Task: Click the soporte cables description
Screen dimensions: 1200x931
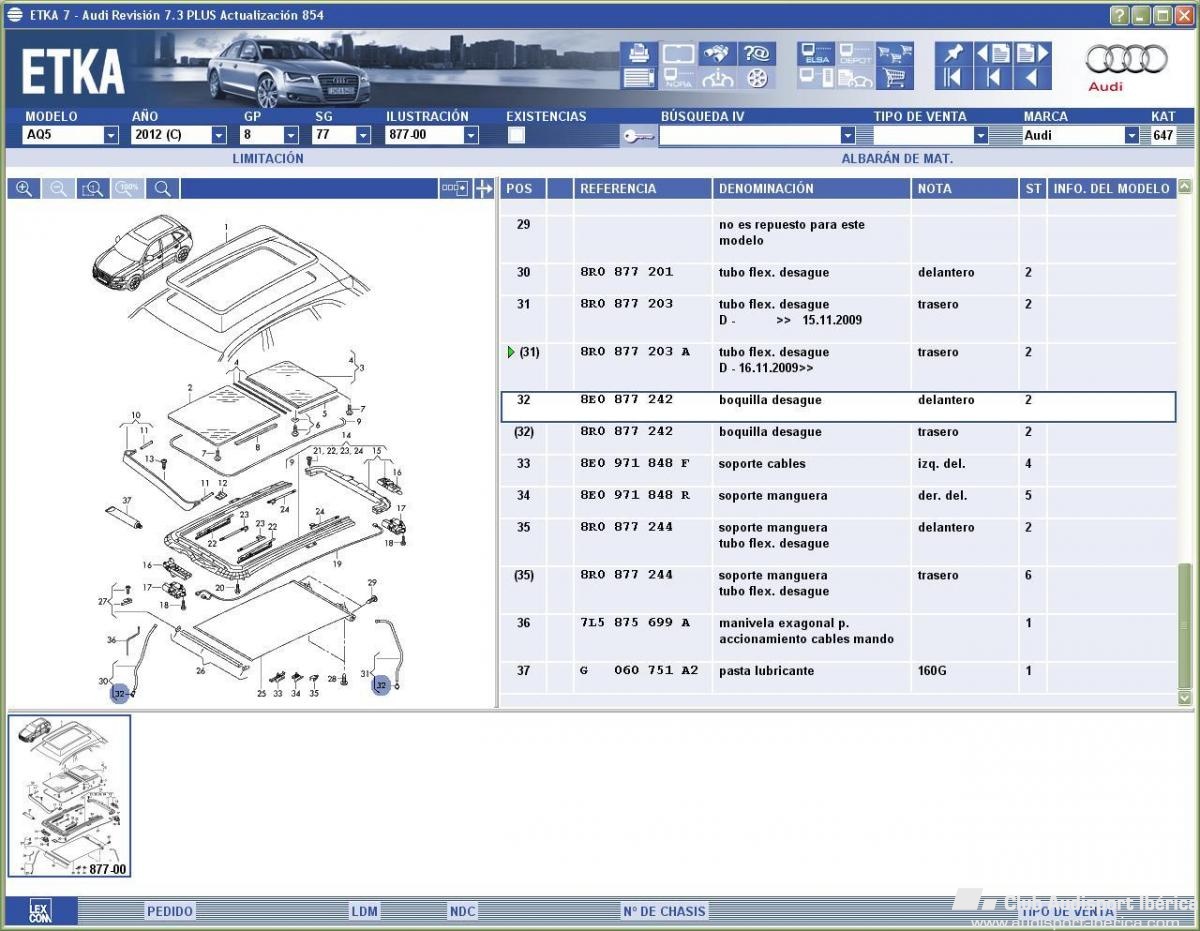Action: (x=762, y=464)
